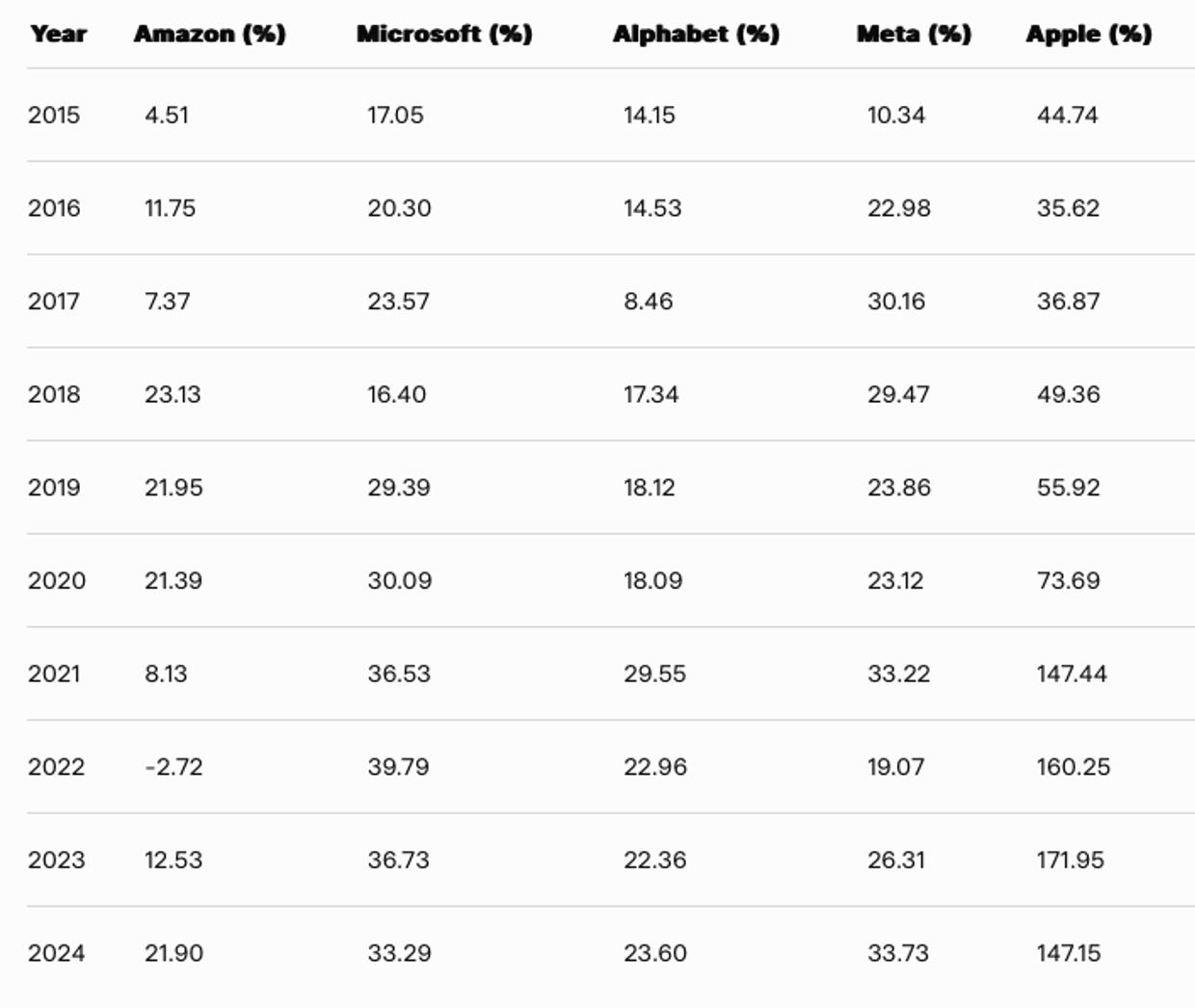Image resolution: width=1195 pixels, height=1008 pixels.
Task: Click Meta's 2017 value 30.16
Action: [895, 301]
